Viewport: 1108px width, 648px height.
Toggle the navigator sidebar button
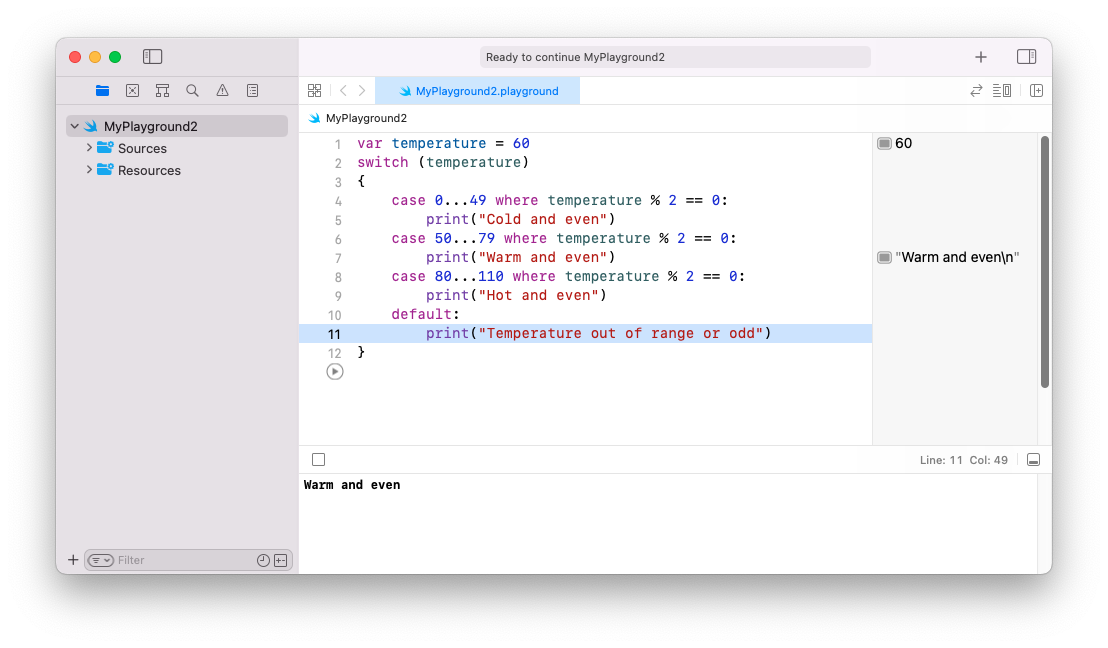point(153,57)
